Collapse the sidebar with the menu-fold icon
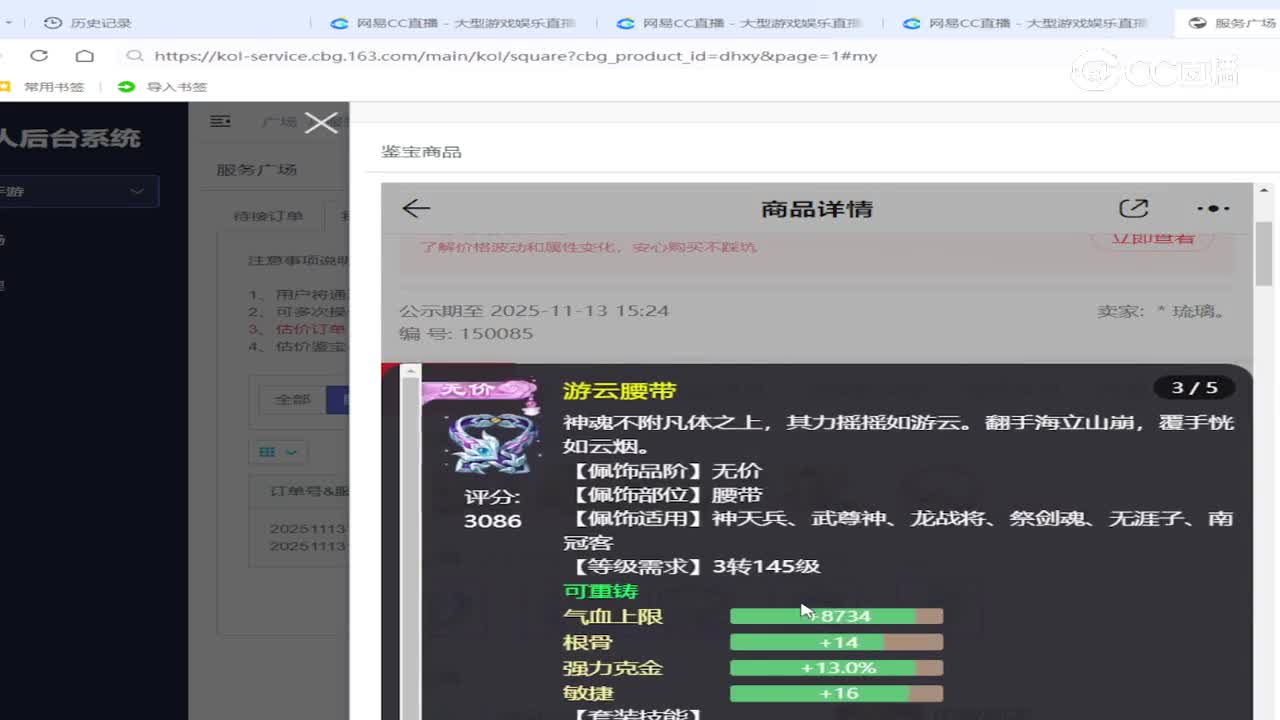The width and height of the screenshot is (1280, 720). tap(221, 122)
